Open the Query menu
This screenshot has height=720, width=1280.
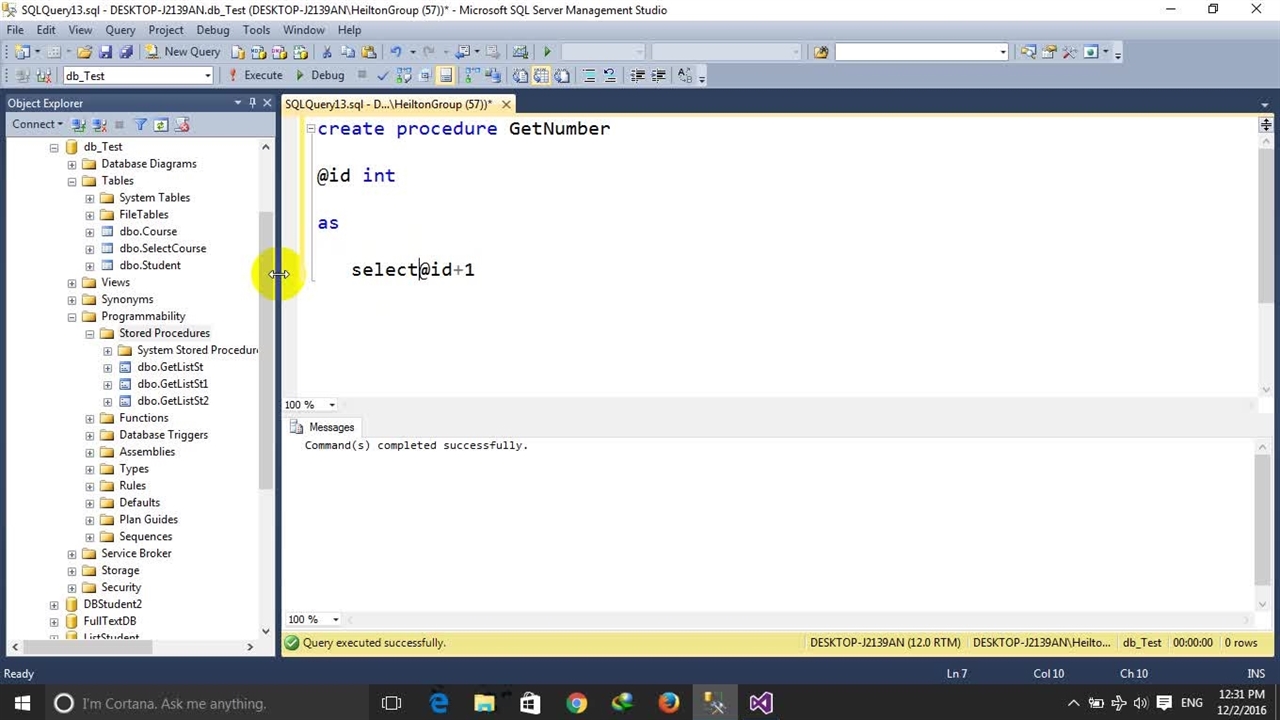[x=120, y=30]
